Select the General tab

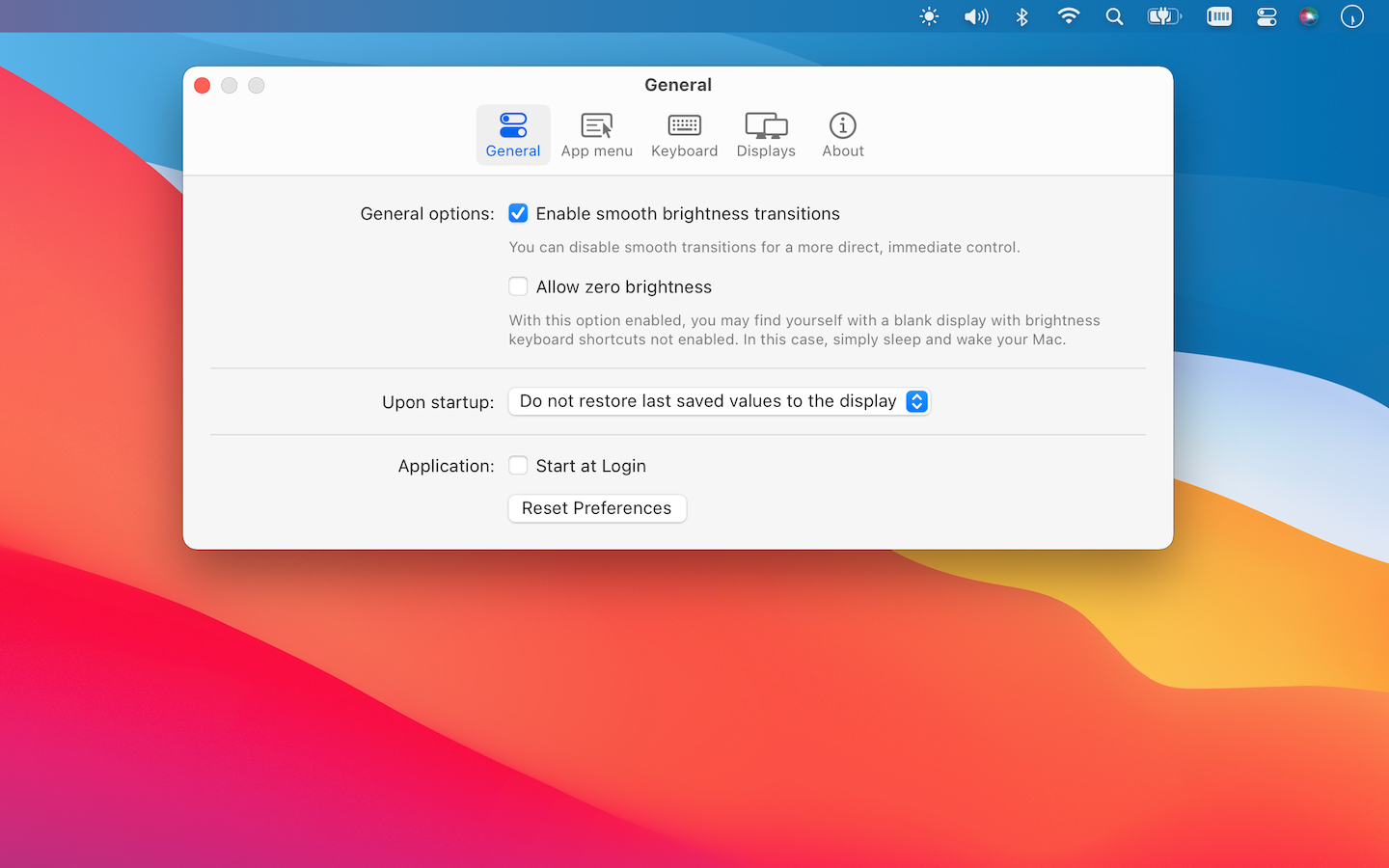point(513,135)
